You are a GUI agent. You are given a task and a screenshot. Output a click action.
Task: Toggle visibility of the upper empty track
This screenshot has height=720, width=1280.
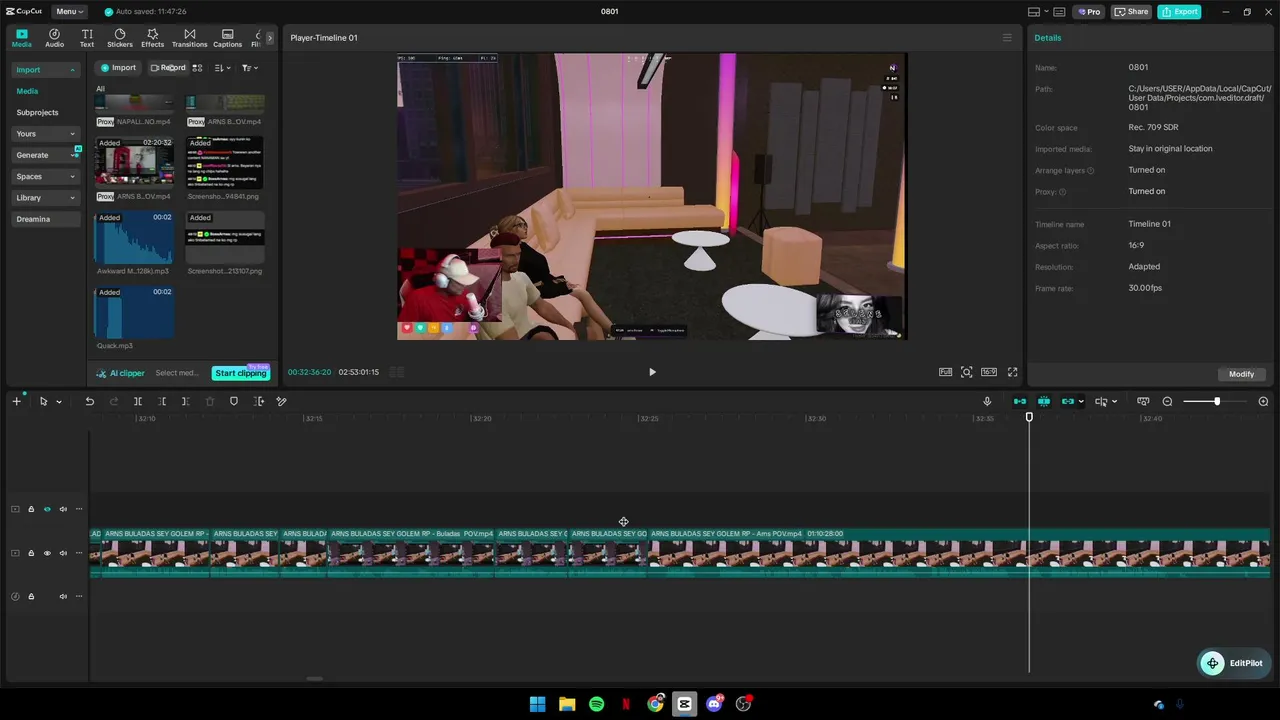click(47, 509)
